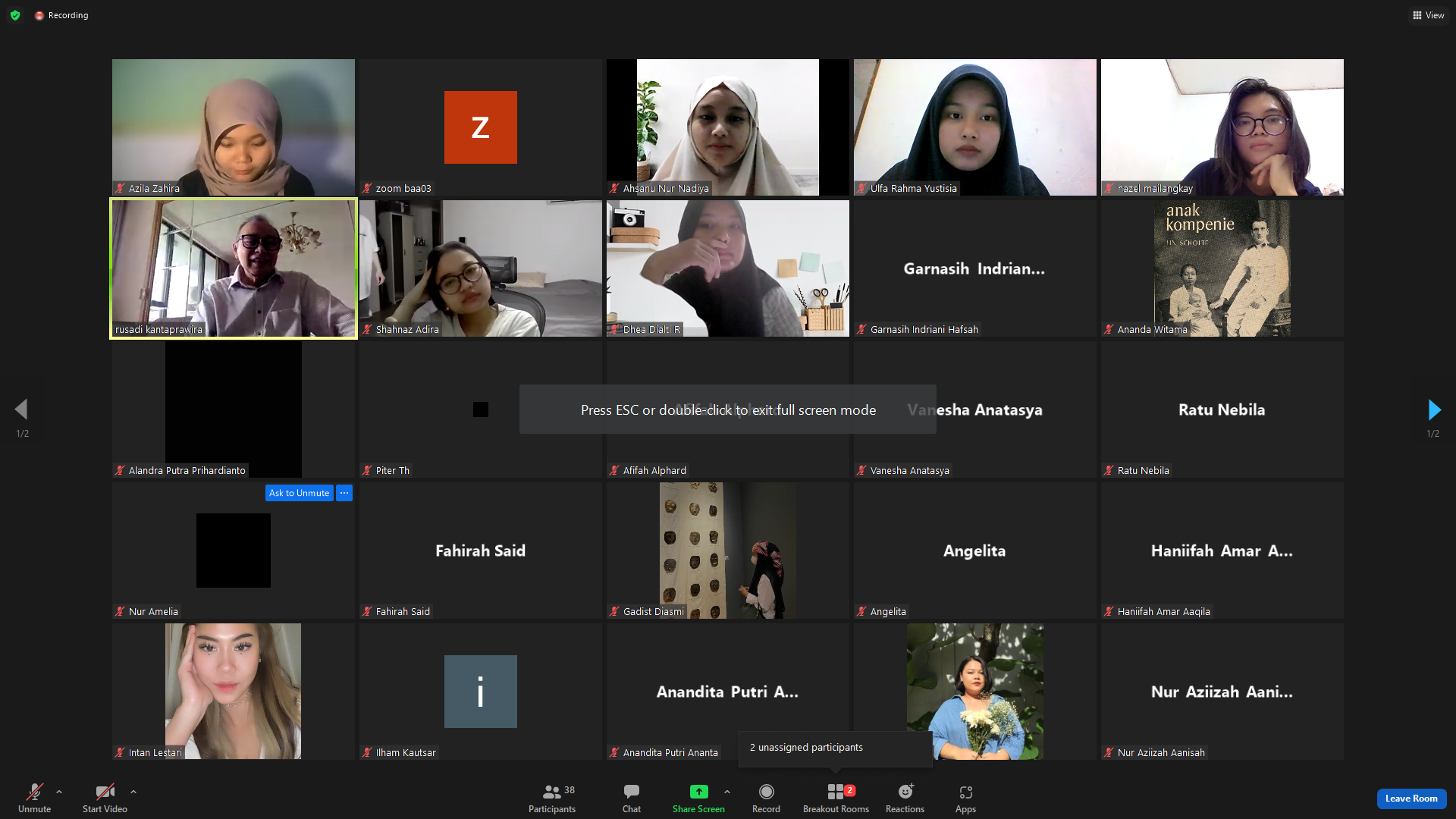Select hazel mailangkay's video tile

[x=1222, y=127]
